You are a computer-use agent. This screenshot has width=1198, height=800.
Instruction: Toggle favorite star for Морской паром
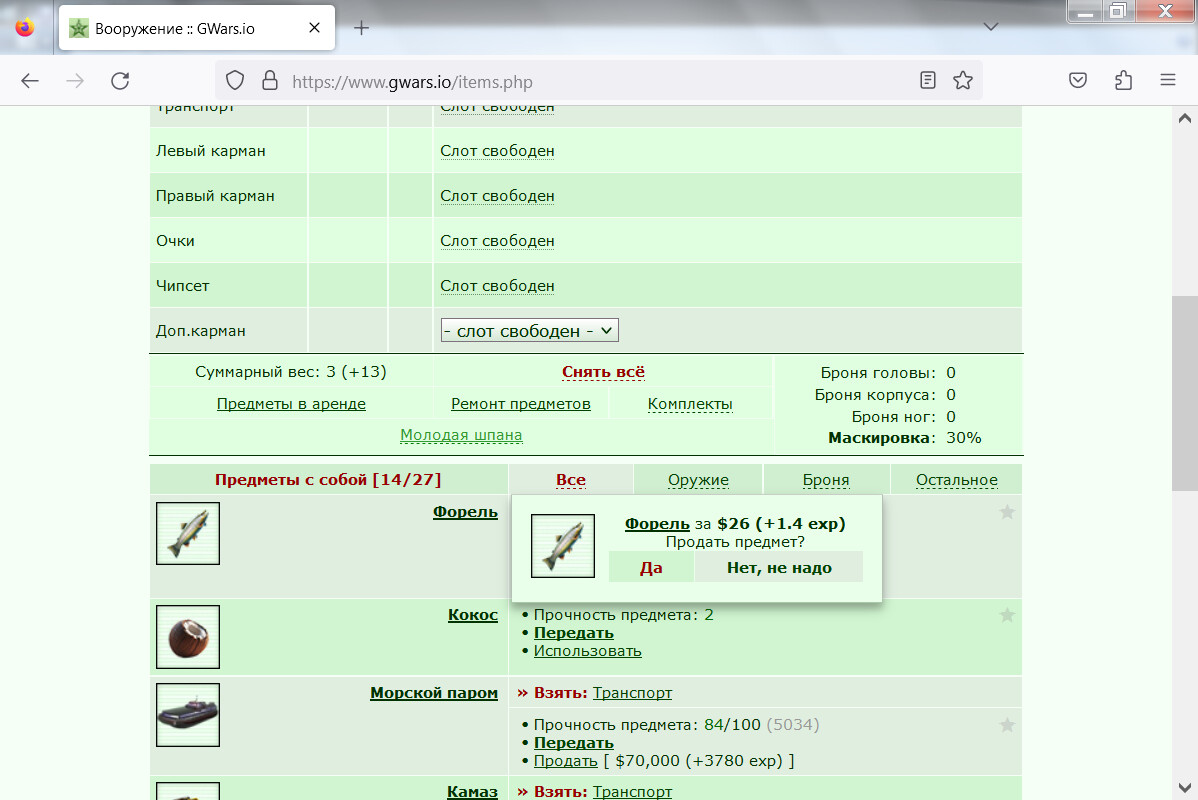click(1007, 725)
